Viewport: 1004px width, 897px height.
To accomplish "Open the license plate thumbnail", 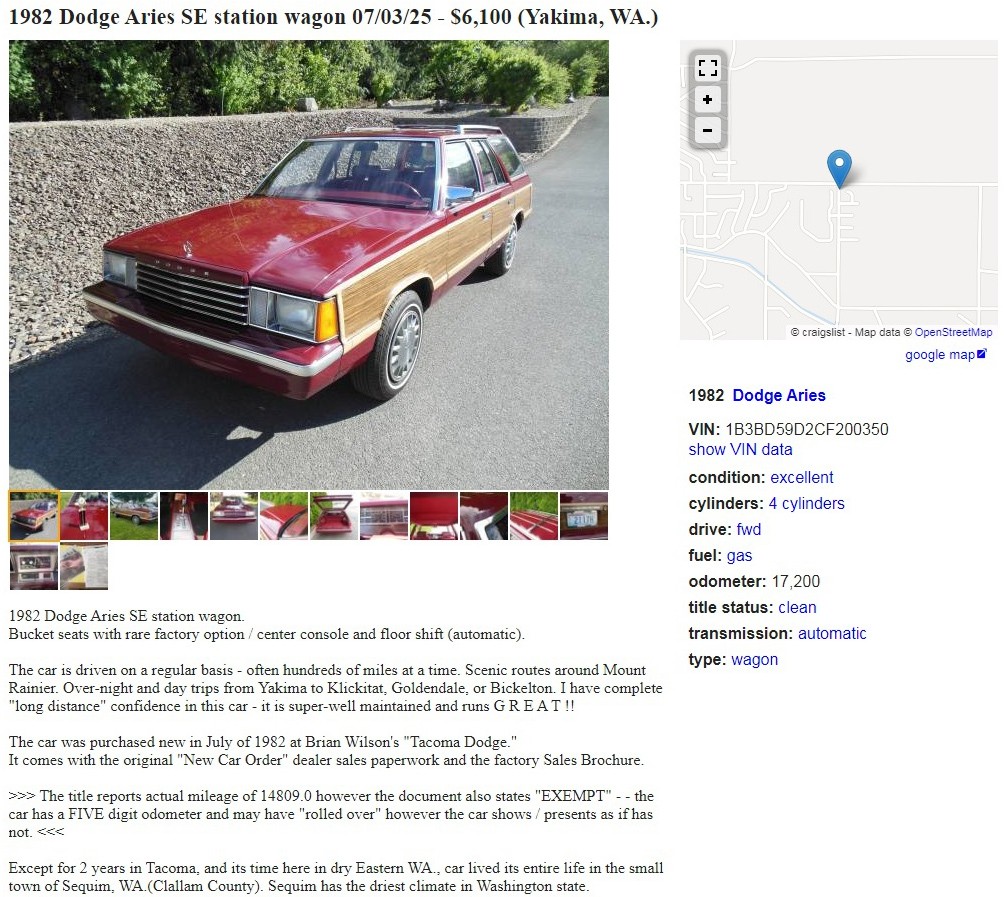I will (584, 516).
